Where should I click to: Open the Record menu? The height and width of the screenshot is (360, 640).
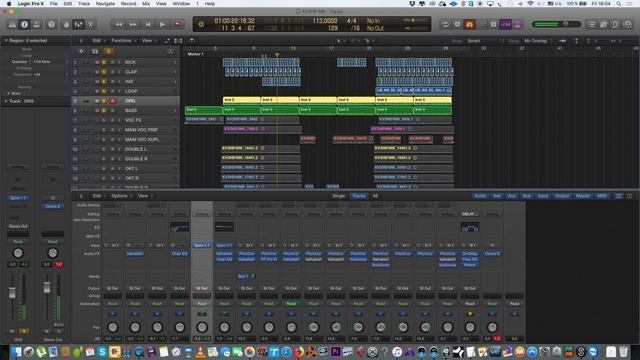pos(129,4)
